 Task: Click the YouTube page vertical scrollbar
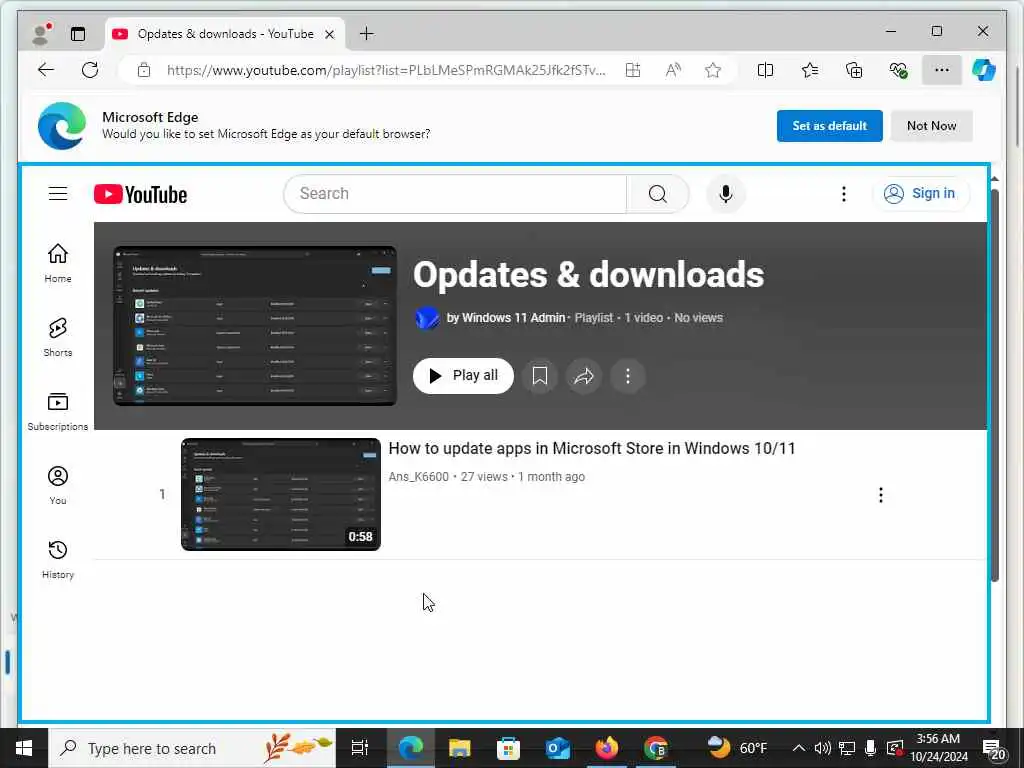pyautogui.click(x=995, y=385)
